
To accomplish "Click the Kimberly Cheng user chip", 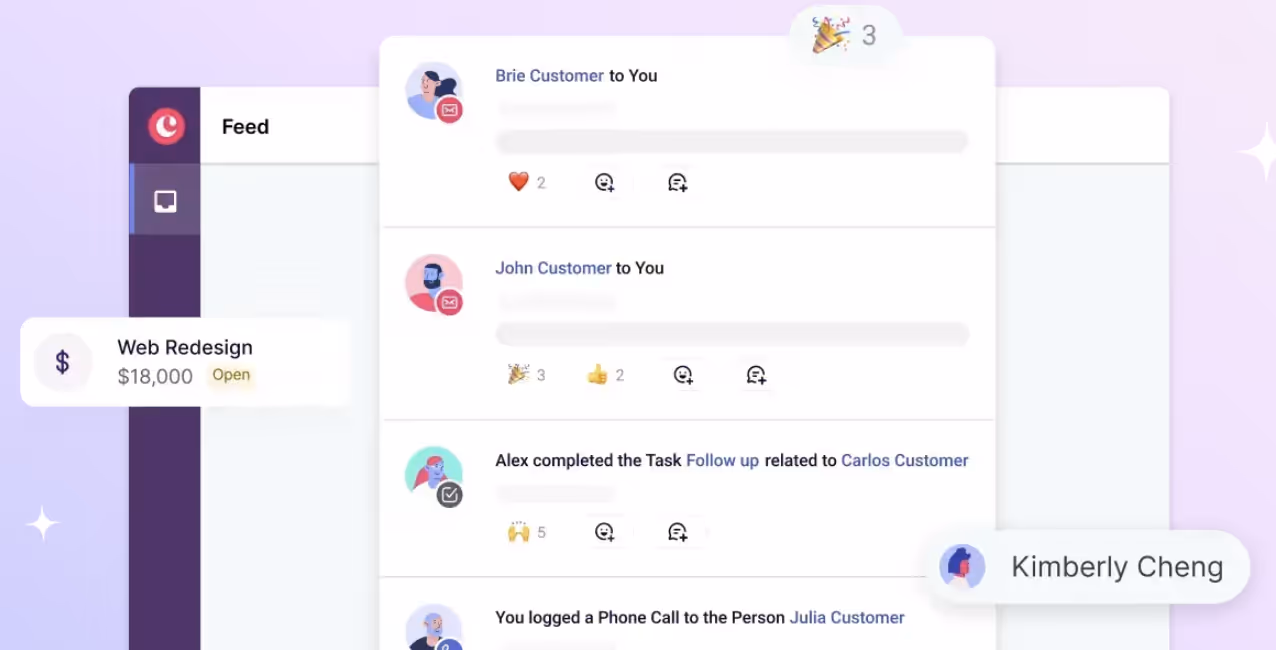I will (x=1087, y=567).
